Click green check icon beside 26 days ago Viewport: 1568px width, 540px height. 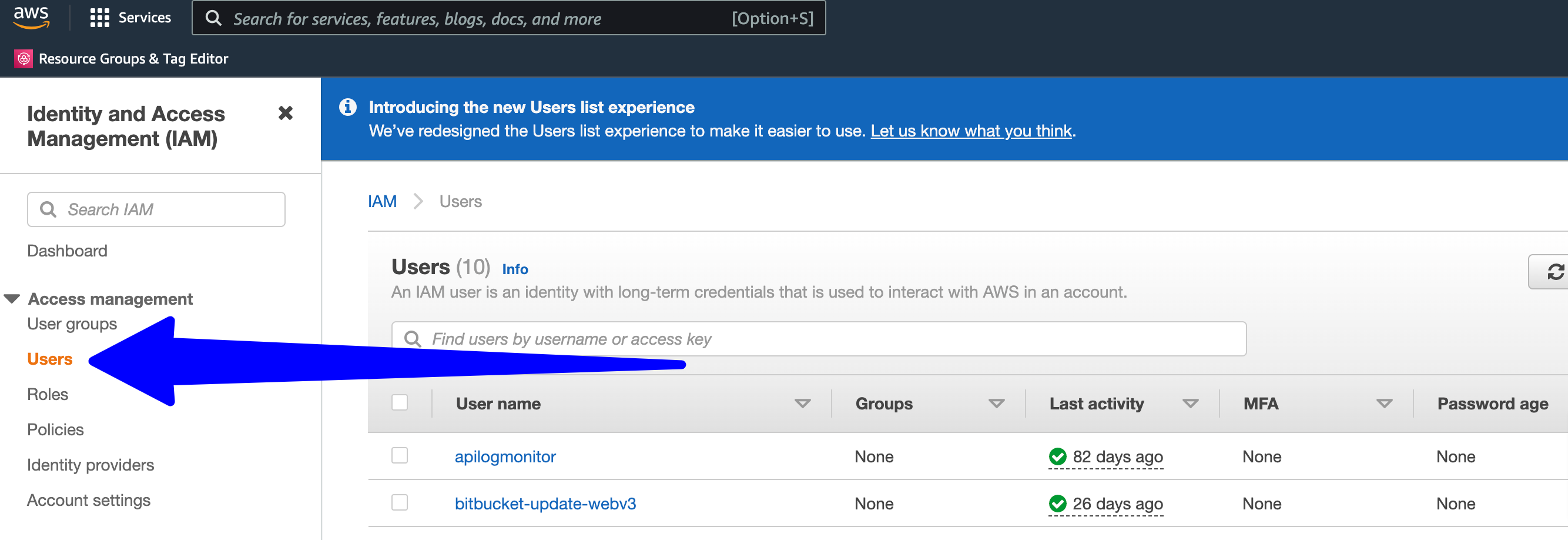click(x=1057, y=503)
